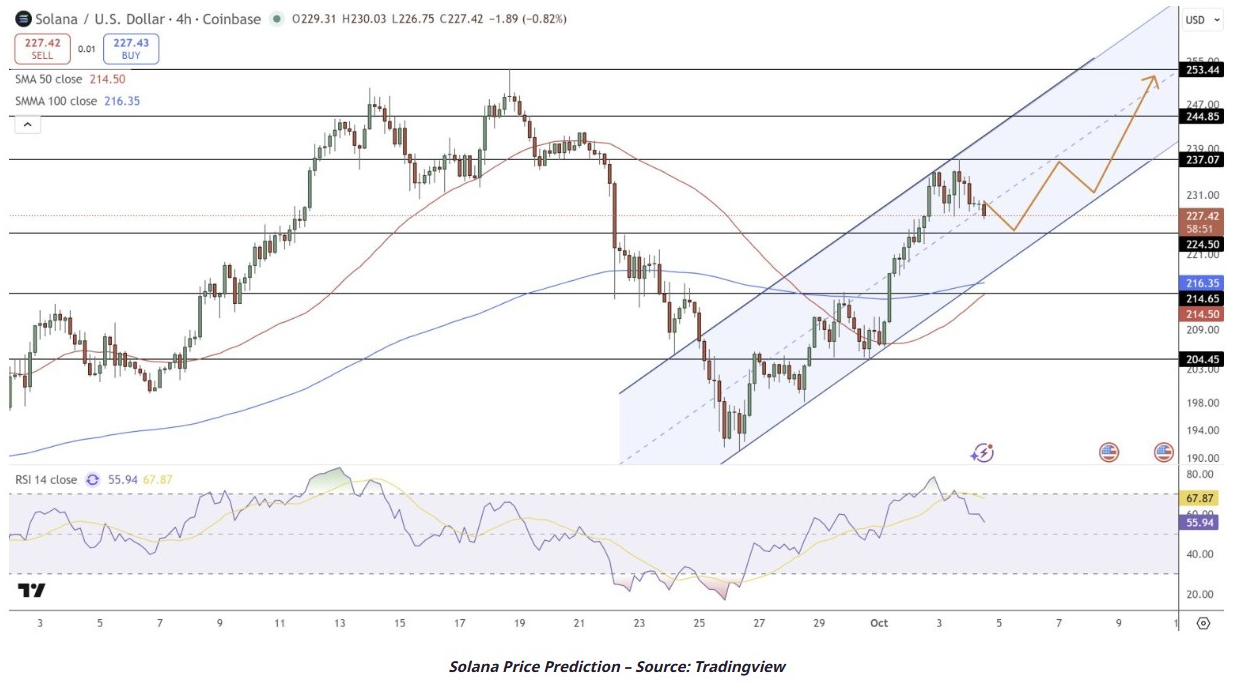The image size is (1248, 687).
Task: Select the SMMA 100 close indicator legend
Action: (56, 101)
